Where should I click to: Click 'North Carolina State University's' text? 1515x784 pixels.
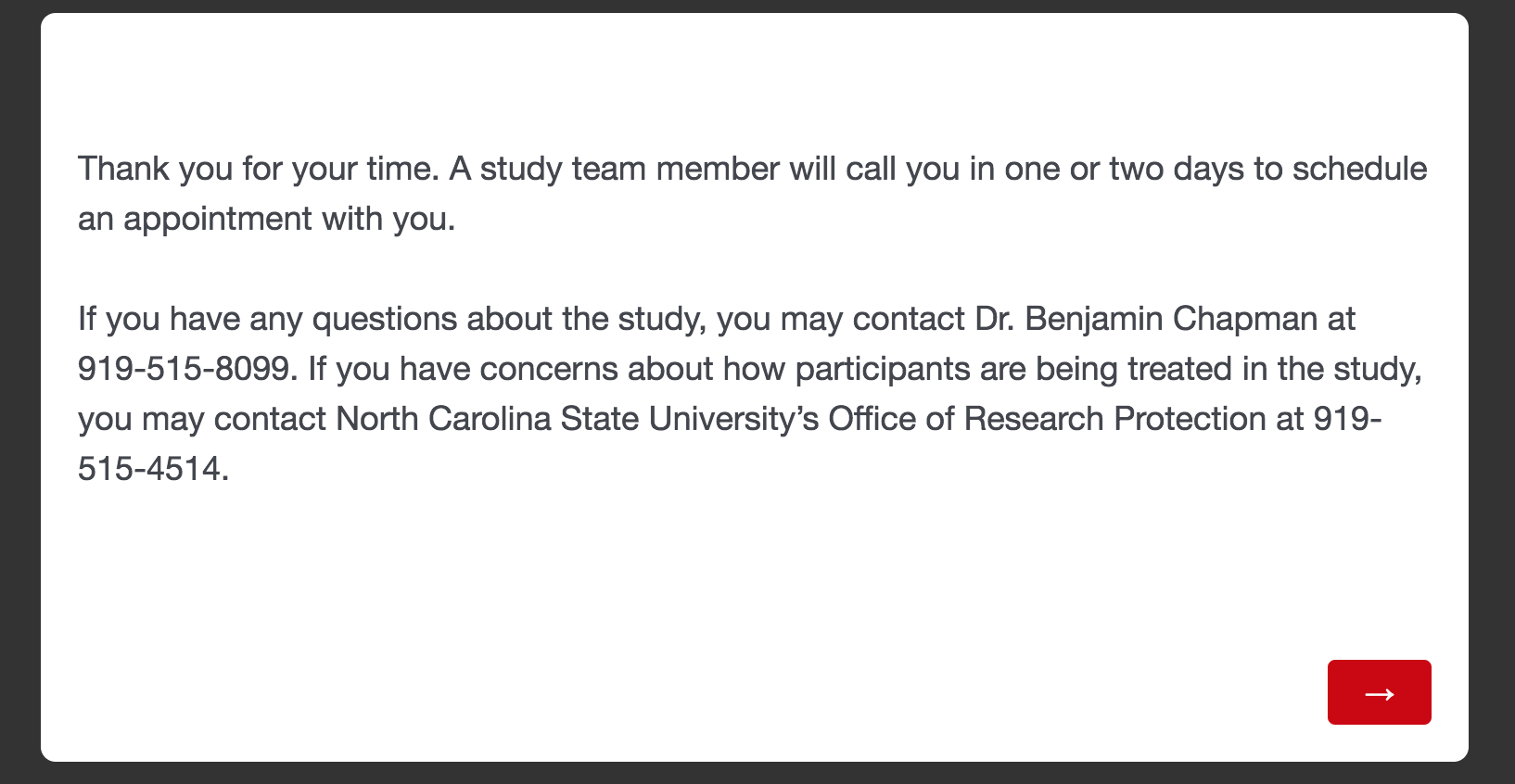point(577,419)
